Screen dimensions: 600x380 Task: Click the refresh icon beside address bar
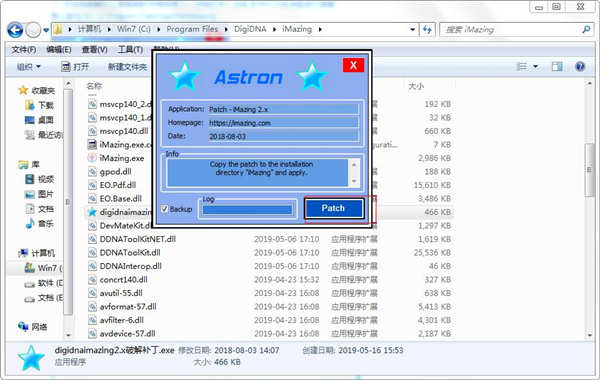point(427,29)
